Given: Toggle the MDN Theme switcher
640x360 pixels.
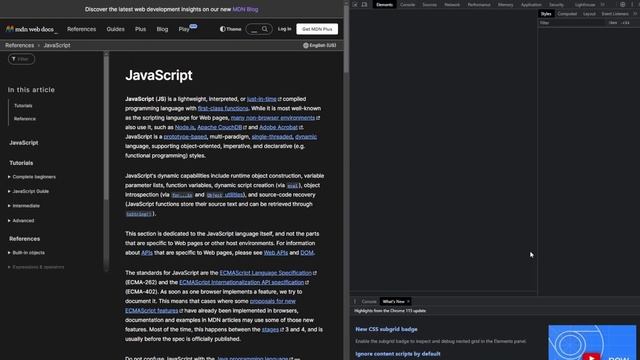Looking at the screenshot, I should 231,29.
